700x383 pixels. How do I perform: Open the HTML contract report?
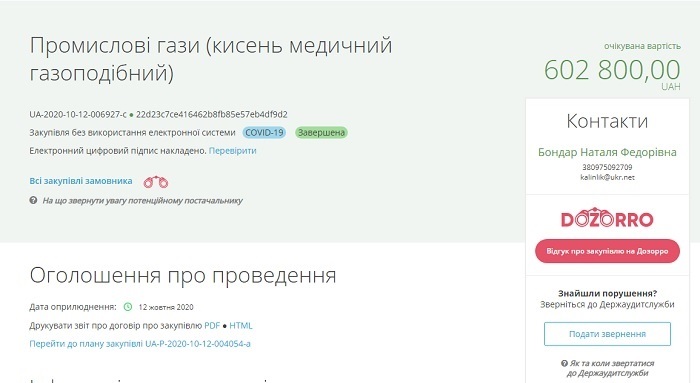click(241, 325)
